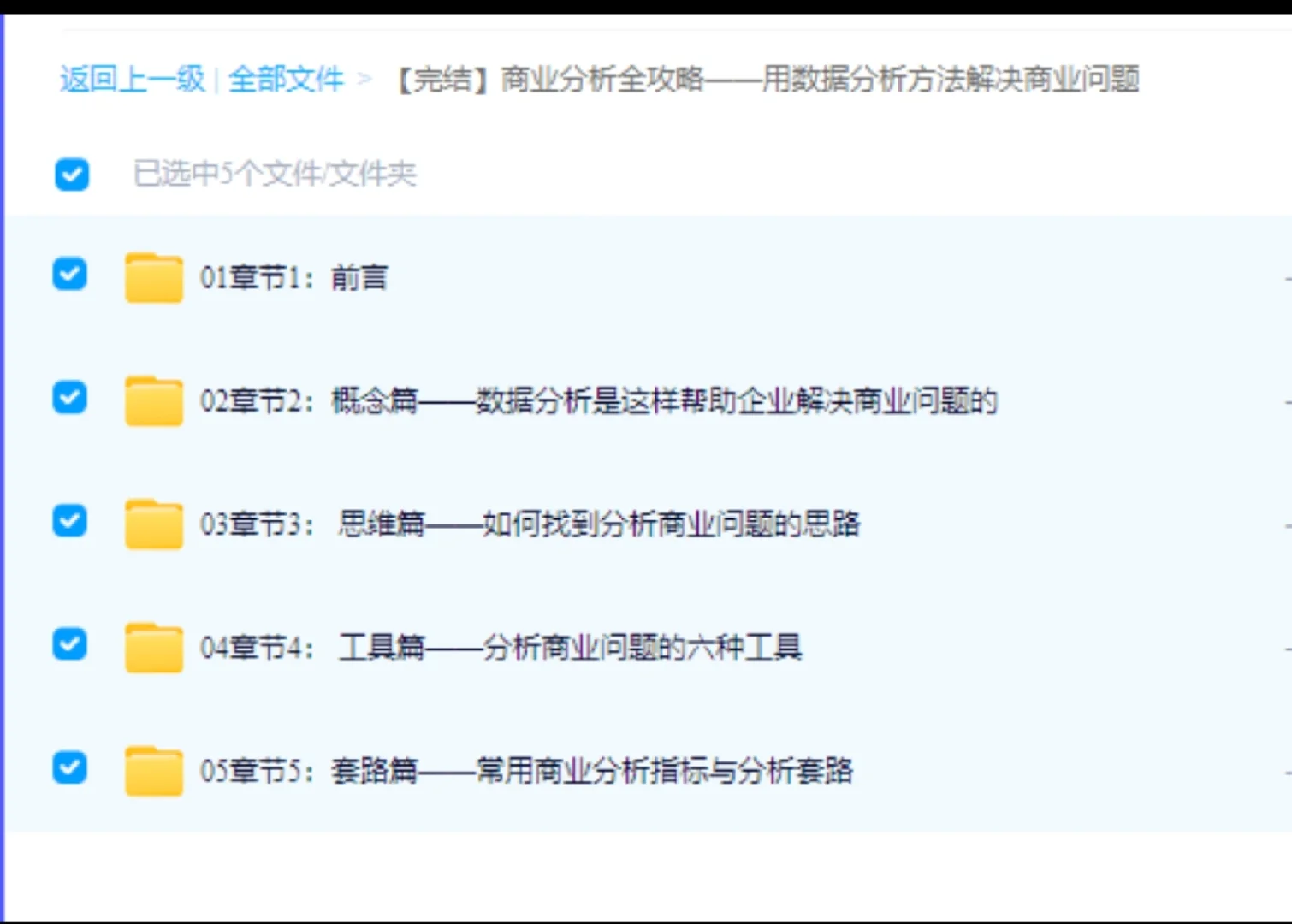Click the folder icon of 05章节5 套路篇

[x=154, y=770]
